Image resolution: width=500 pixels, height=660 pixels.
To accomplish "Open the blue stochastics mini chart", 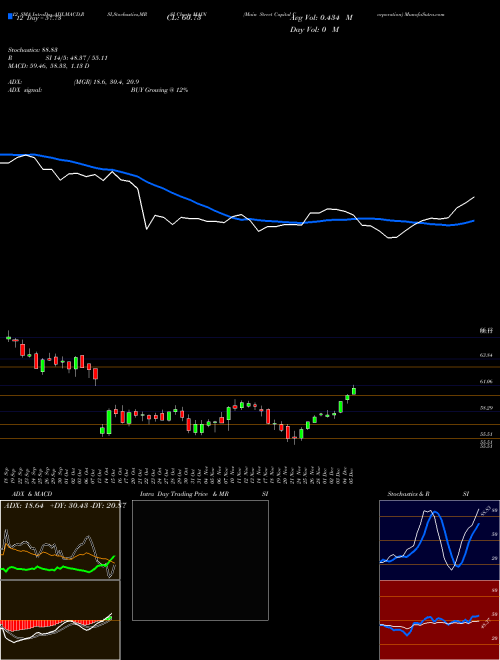I will (x=439, y=540).
